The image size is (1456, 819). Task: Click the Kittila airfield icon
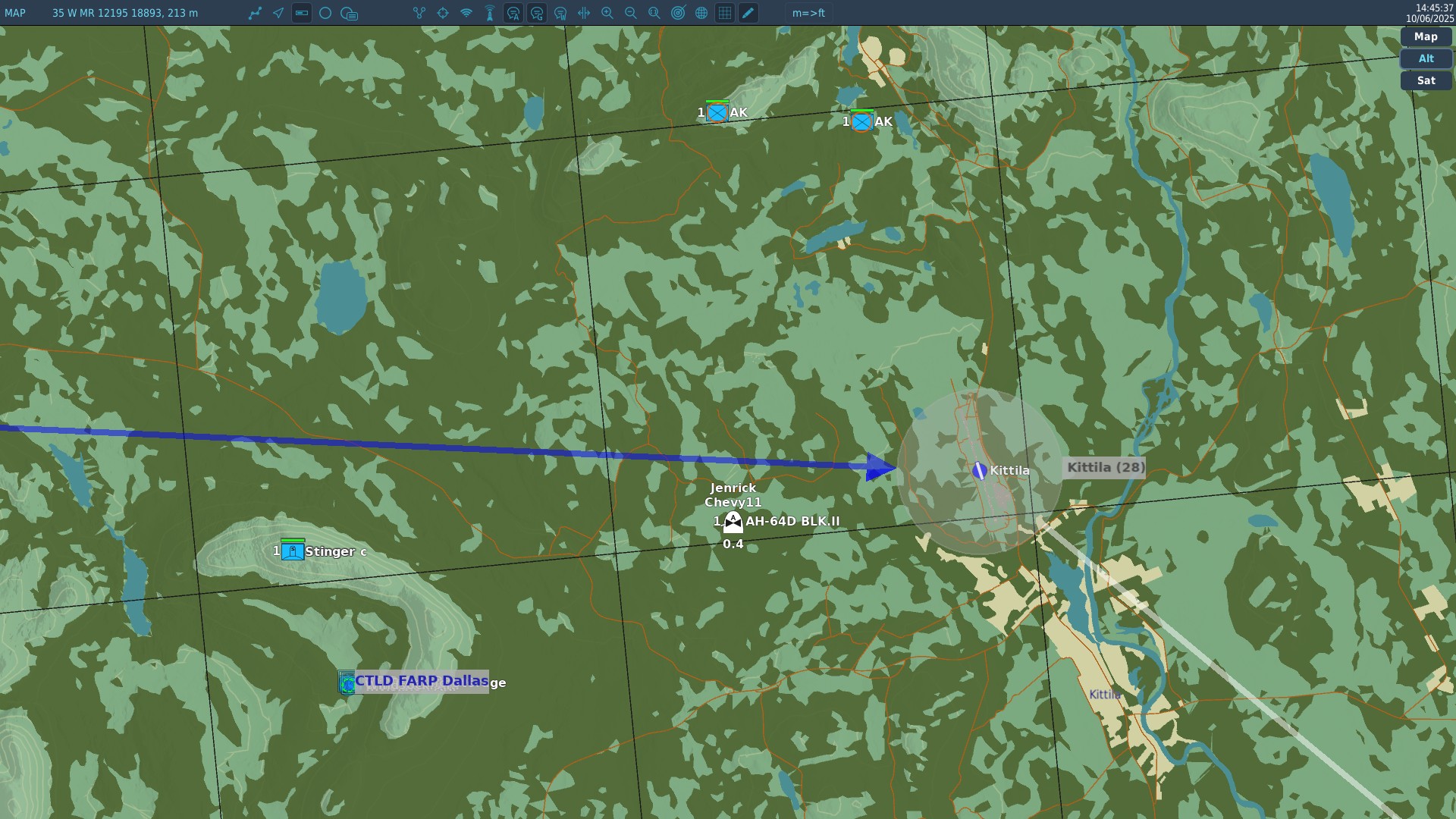tap(980, 471)
